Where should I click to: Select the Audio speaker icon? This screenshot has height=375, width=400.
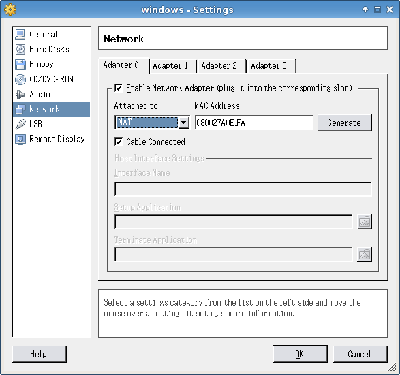[x=20, y=94]
